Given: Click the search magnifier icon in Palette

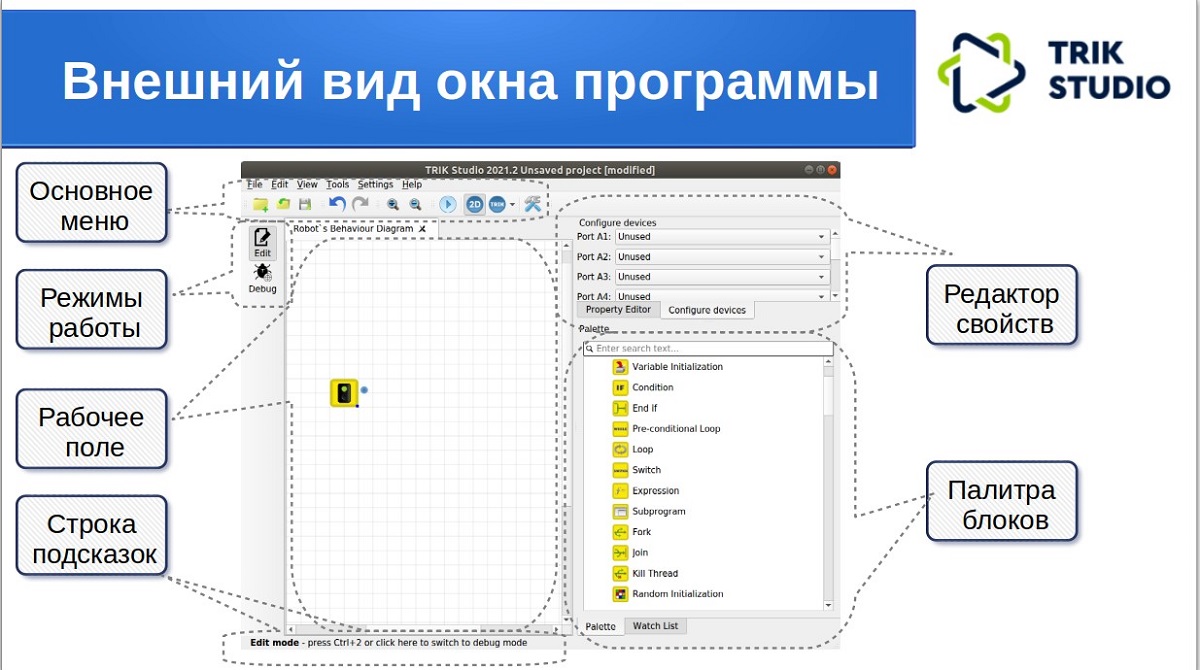Looking at the screenshot, I should [590, 349].
